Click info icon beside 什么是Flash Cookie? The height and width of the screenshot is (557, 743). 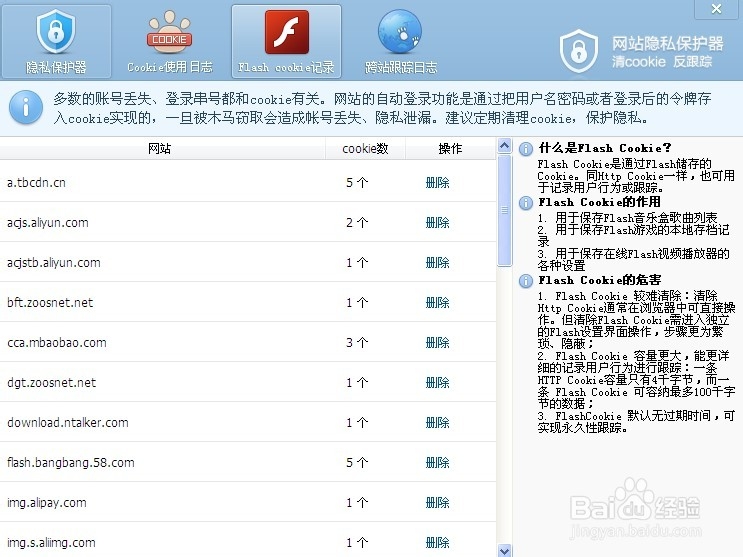click(526, 149)
